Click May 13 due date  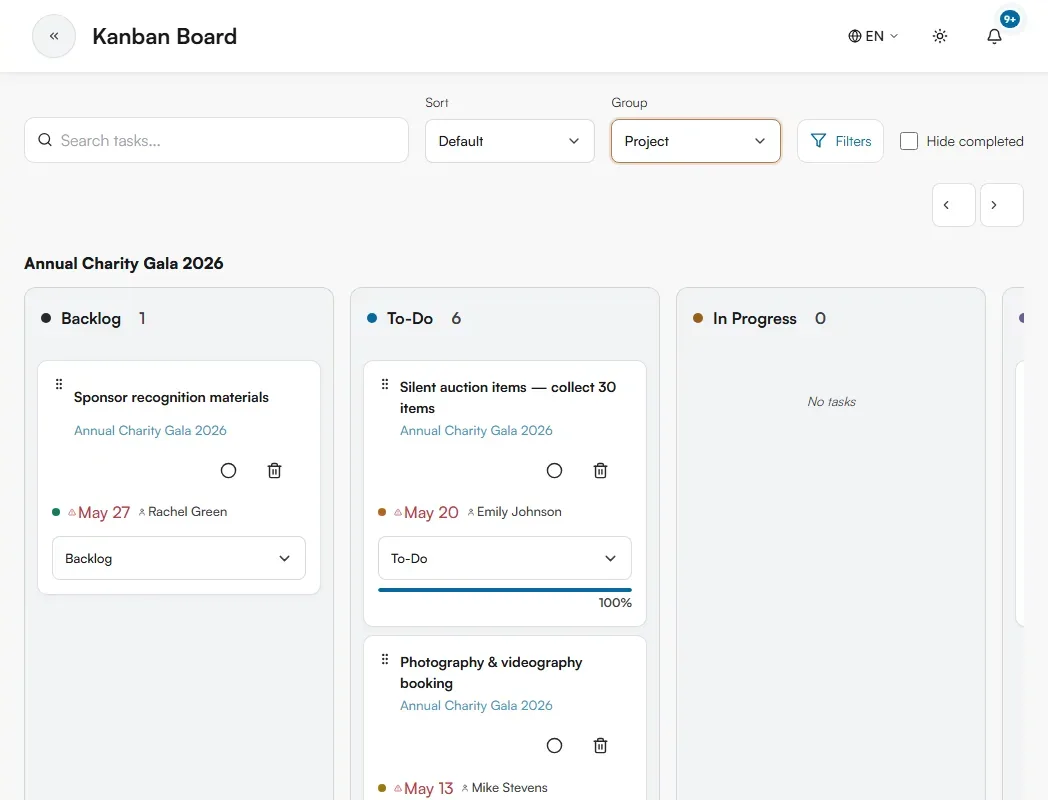(428, 788)
